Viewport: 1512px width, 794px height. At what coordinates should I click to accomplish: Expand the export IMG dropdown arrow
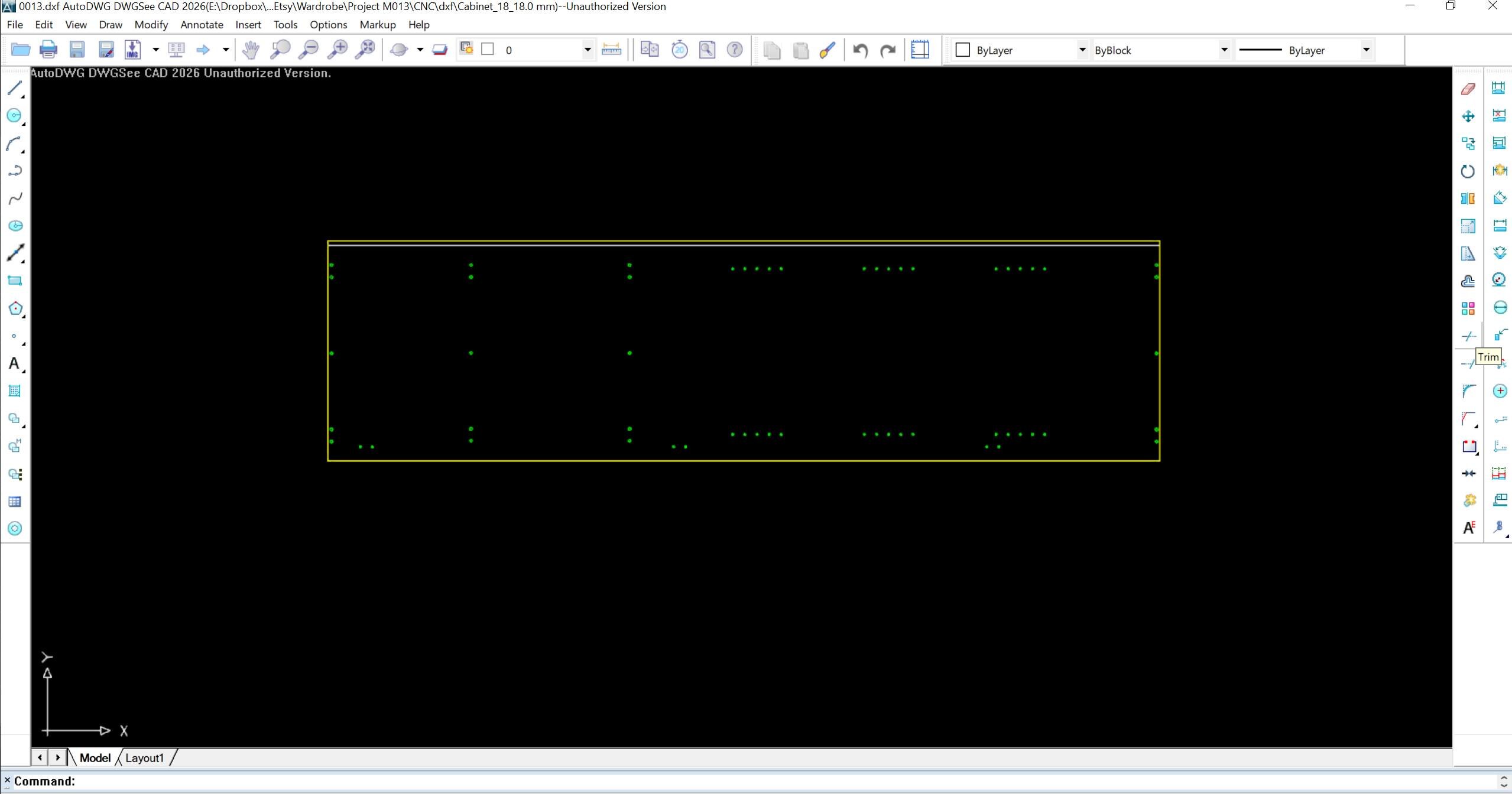pyautogui.click(x=156, y=50)
